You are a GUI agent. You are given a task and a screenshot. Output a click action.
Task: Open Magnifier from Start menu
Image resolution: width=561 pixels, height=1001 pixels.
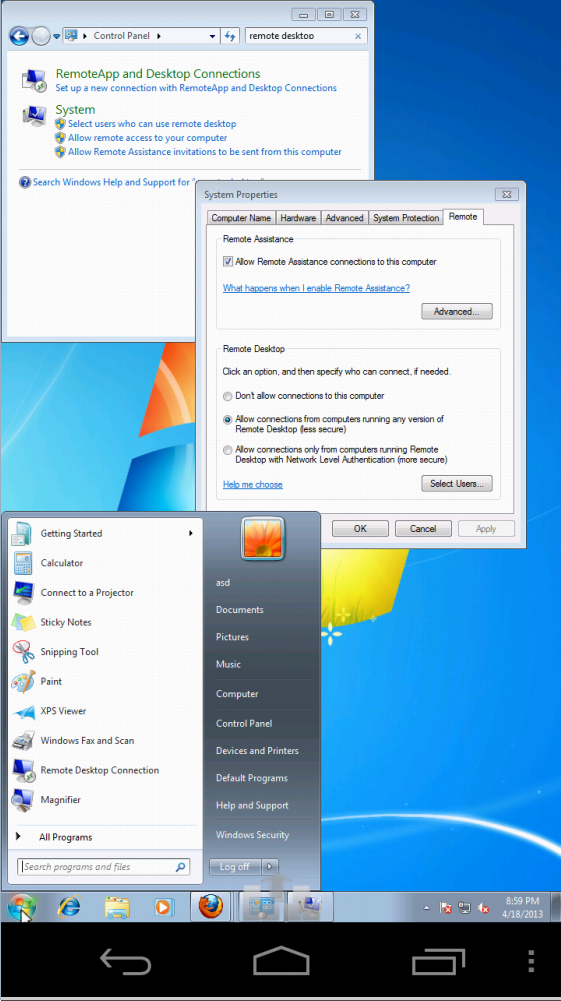coord(103,799)
